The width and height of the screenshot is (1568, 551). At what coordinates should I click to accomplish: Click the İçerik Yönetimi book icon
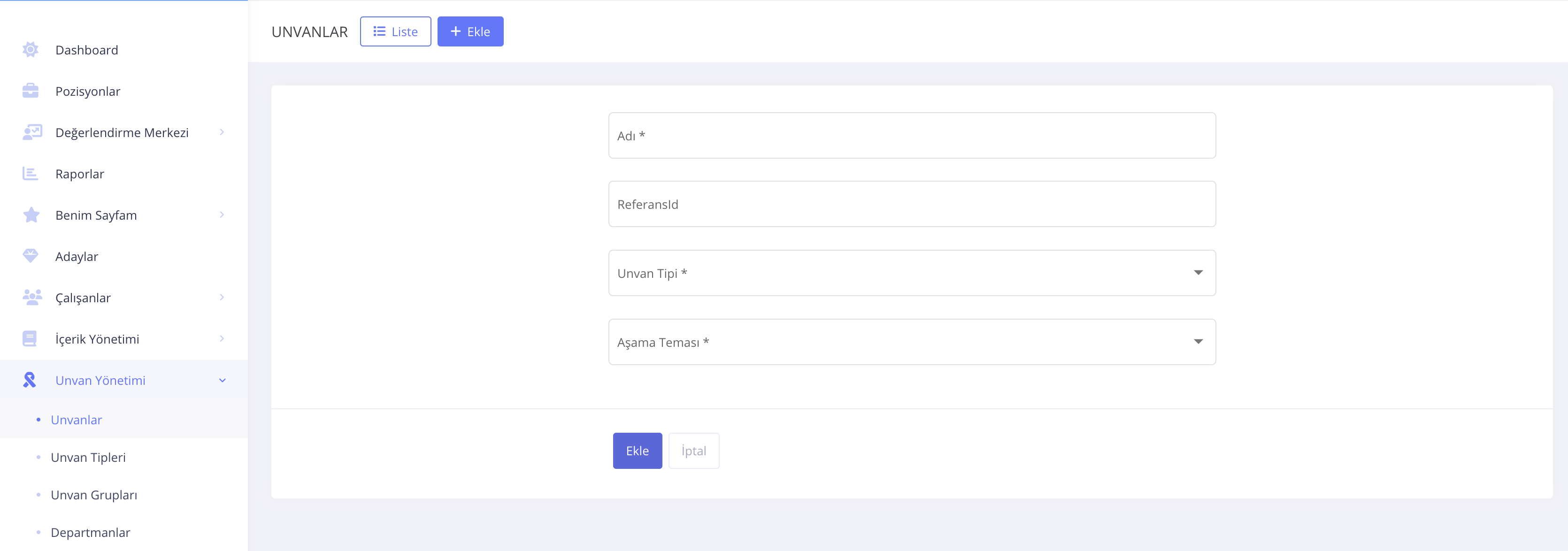pos(30,338)
